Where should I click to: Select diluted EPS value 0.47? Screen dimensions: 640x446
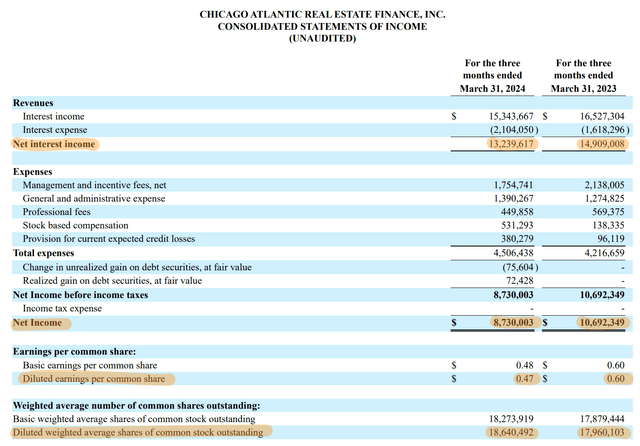pyautogui.click(x=524, y=379)
